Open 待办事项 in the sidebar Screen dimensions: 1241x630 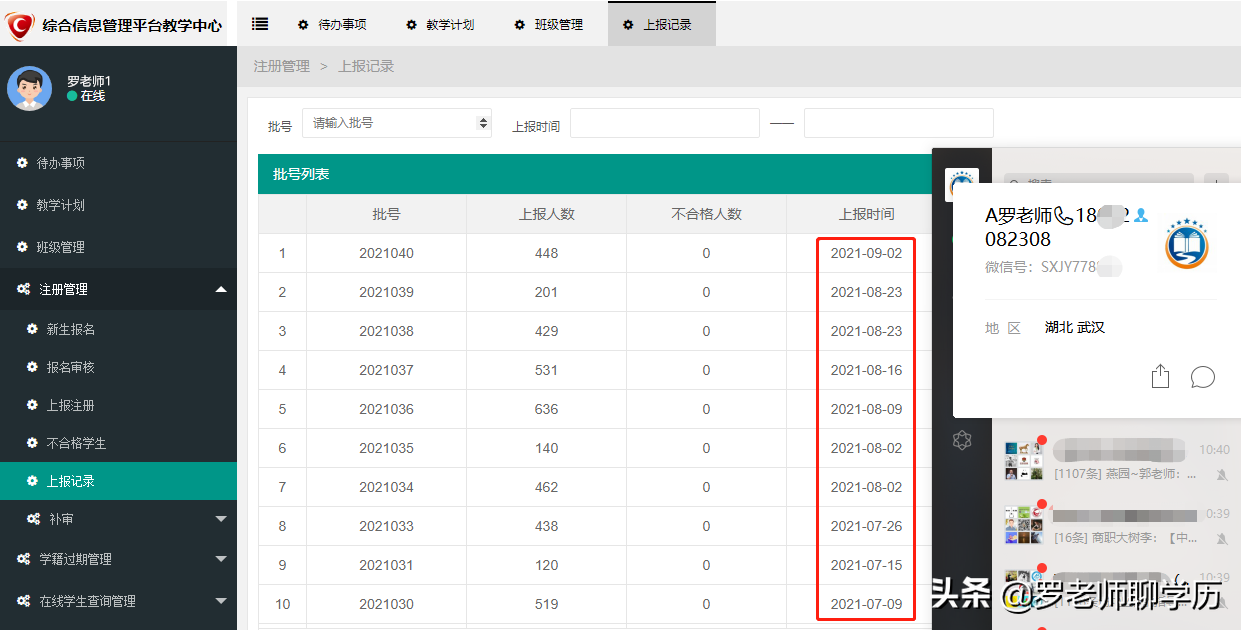pyautogui.click(x=118, y=163)
